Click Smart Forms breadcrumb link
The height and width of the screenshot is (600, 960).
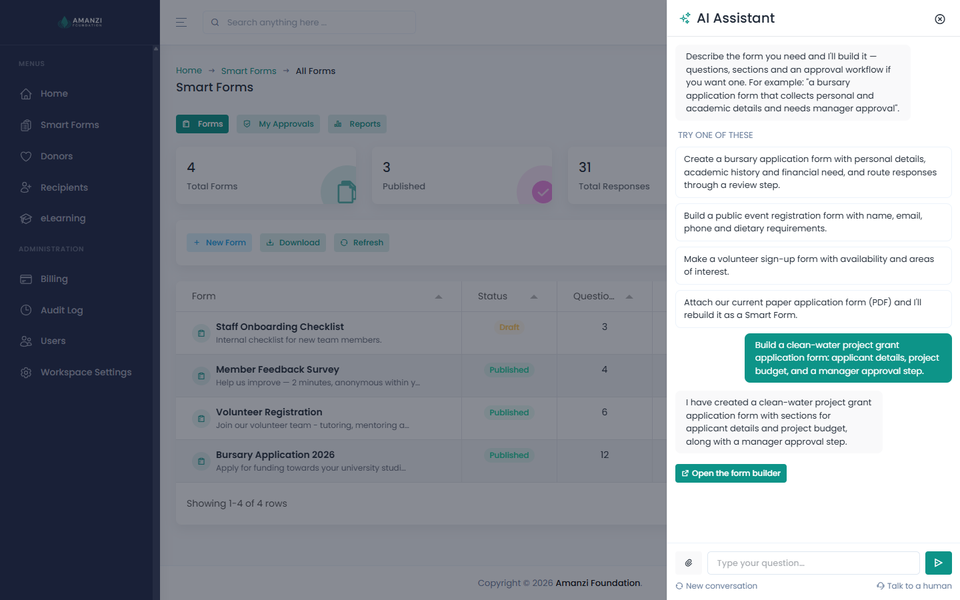coord(249,71)
